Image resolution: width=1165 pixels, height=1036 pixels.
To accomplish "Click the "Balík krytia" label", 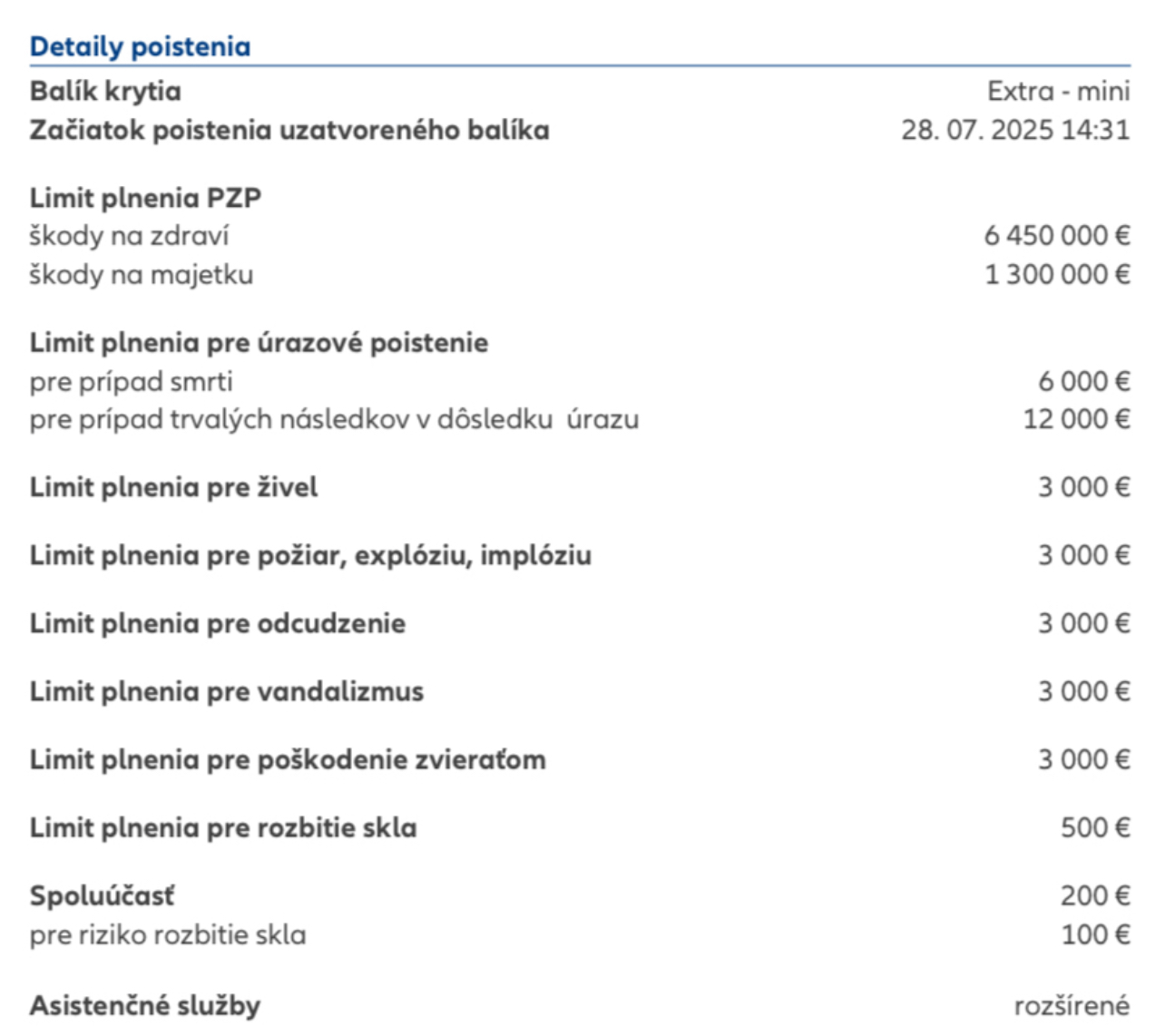I will 105,91.
